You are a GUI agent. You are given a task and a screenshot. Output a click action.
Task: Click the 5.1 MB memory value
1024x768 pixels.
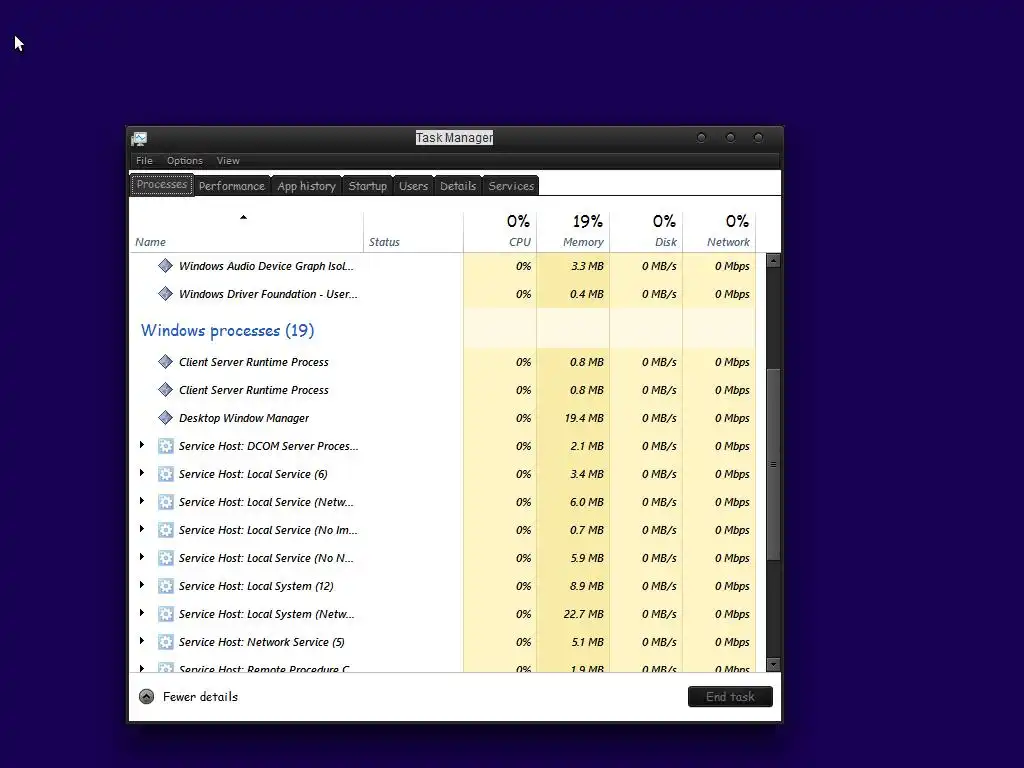[587, 643]
